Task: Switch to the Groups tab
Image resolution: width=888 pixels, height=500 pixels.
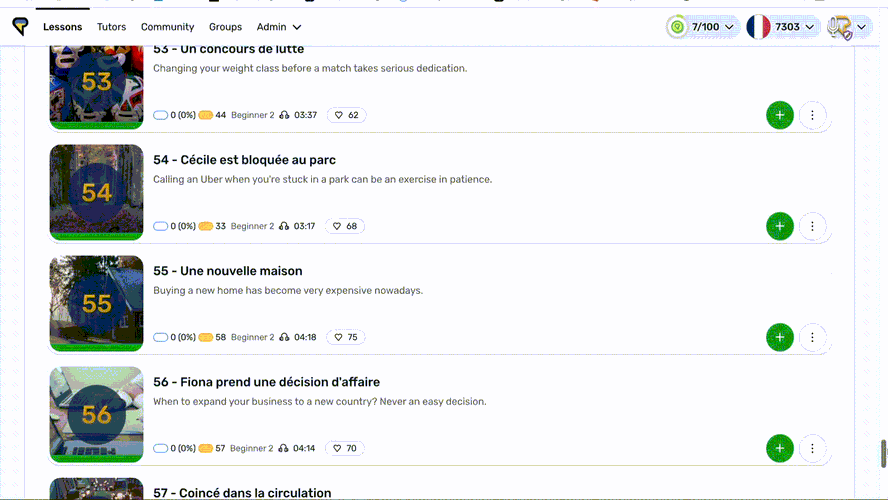Action: [x=225, y=27]
